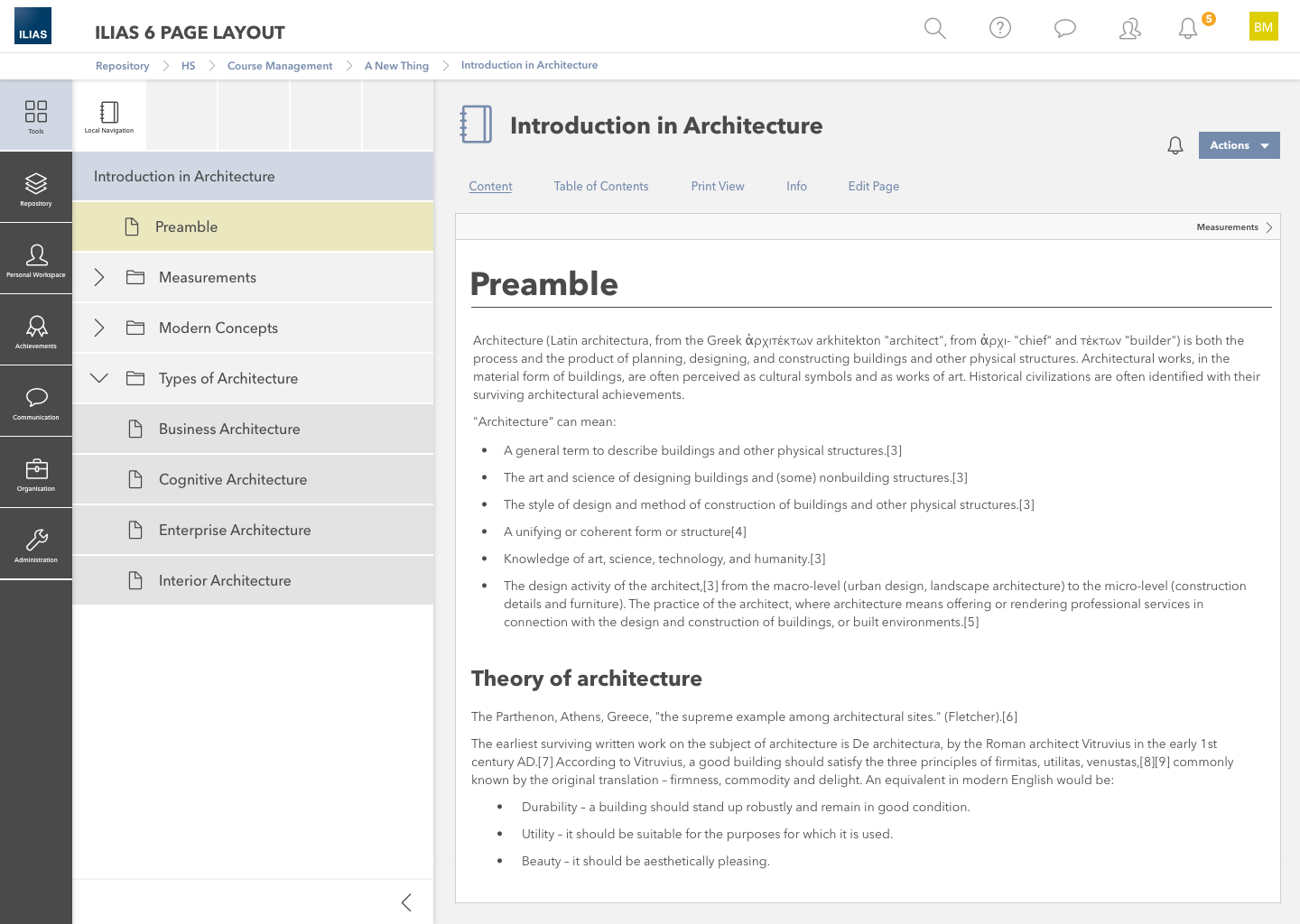1300x924 pixels.
Task: Open the notifications bell with badge
Action: coord(1189,28)
